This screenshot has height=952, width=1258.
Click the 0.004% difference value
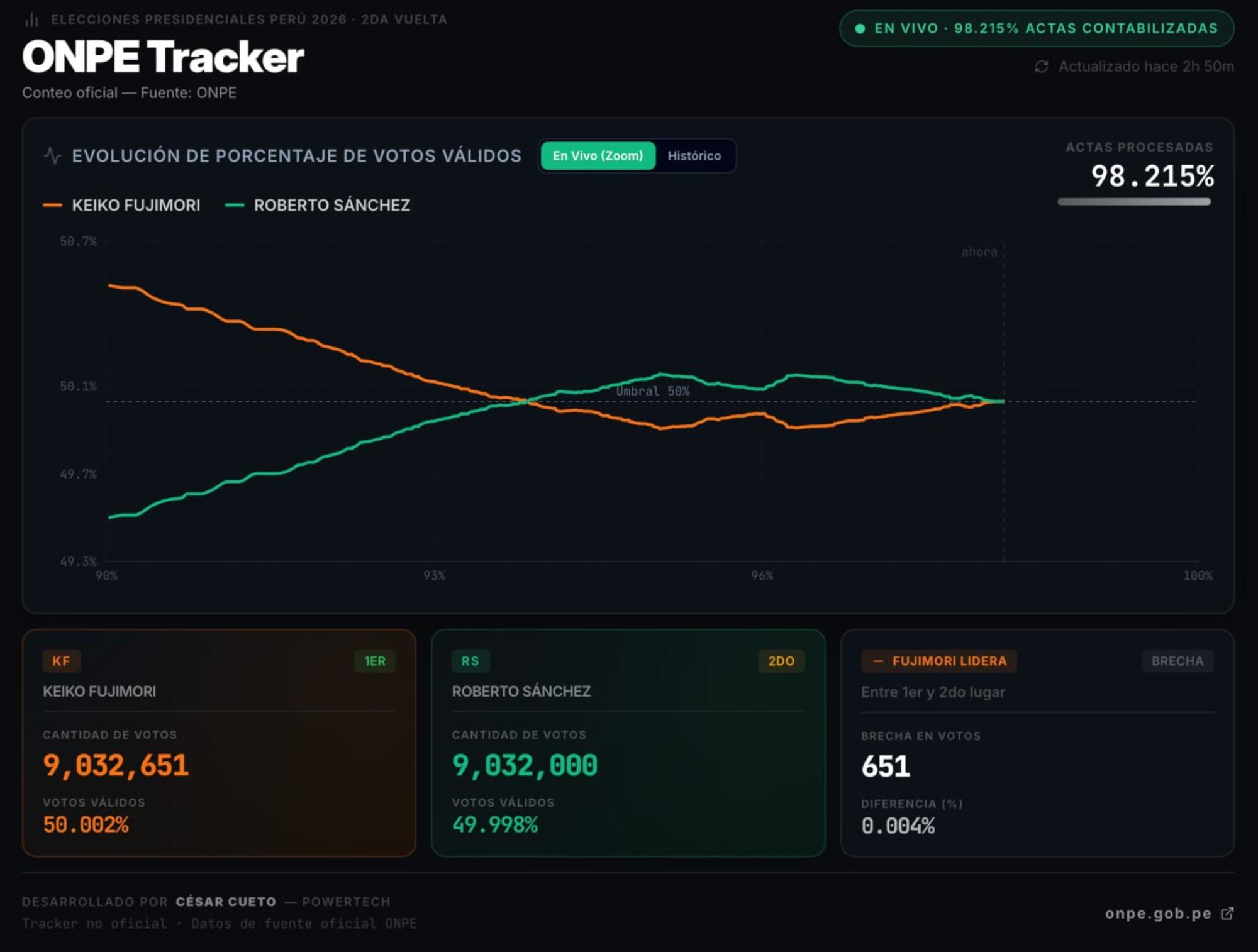point(898,826)
